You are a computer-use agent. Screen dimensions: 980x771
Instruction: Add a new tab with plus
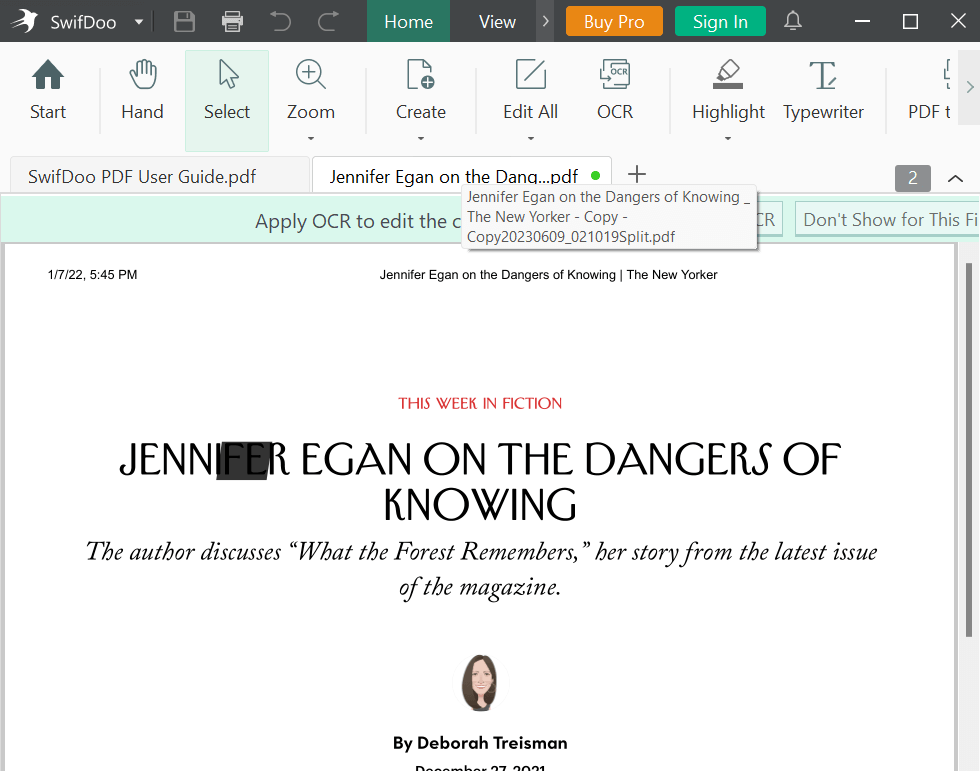(x=636, y=174)
